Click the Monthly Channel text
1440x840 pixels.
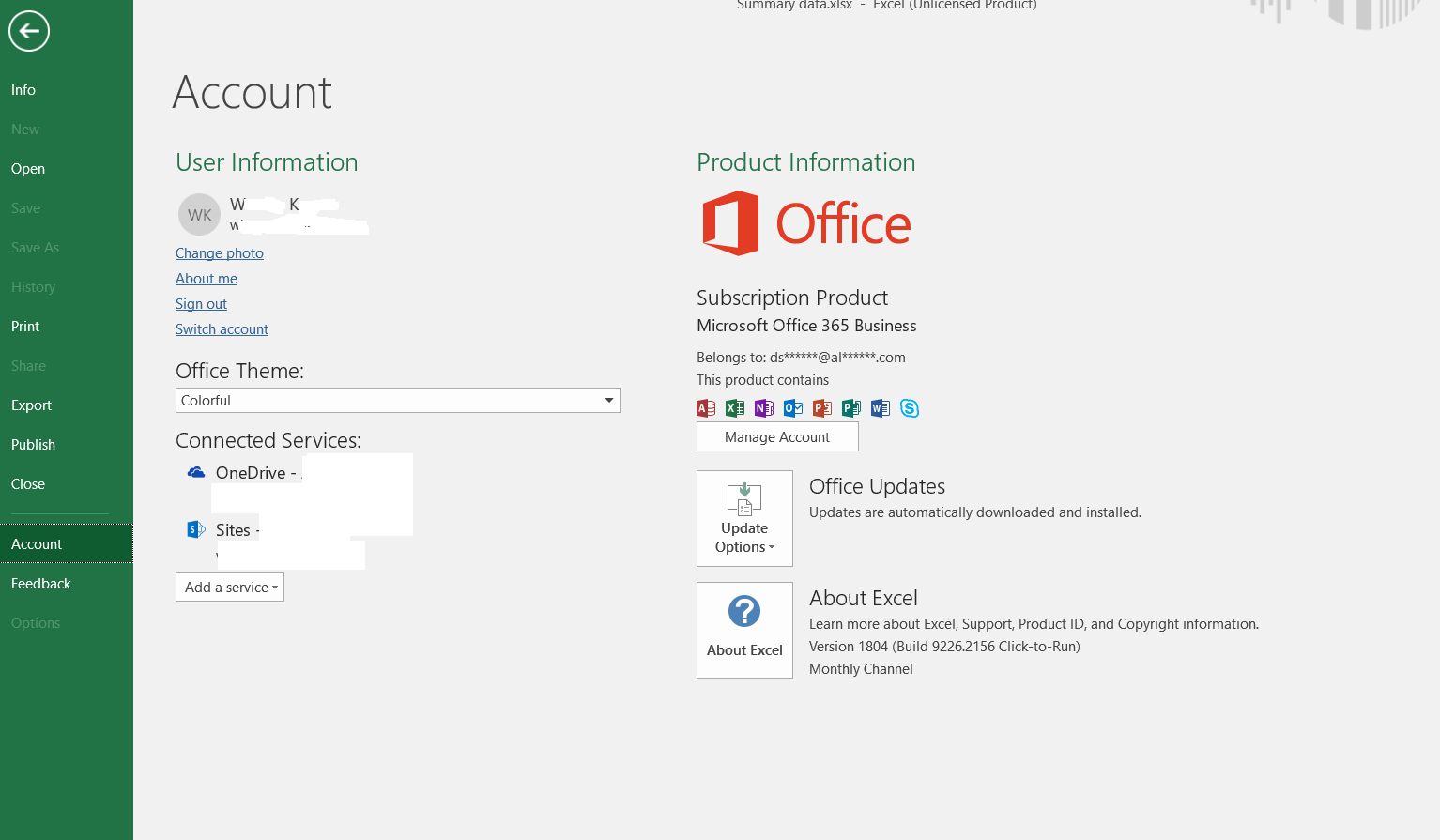click(x=861, y=669)
